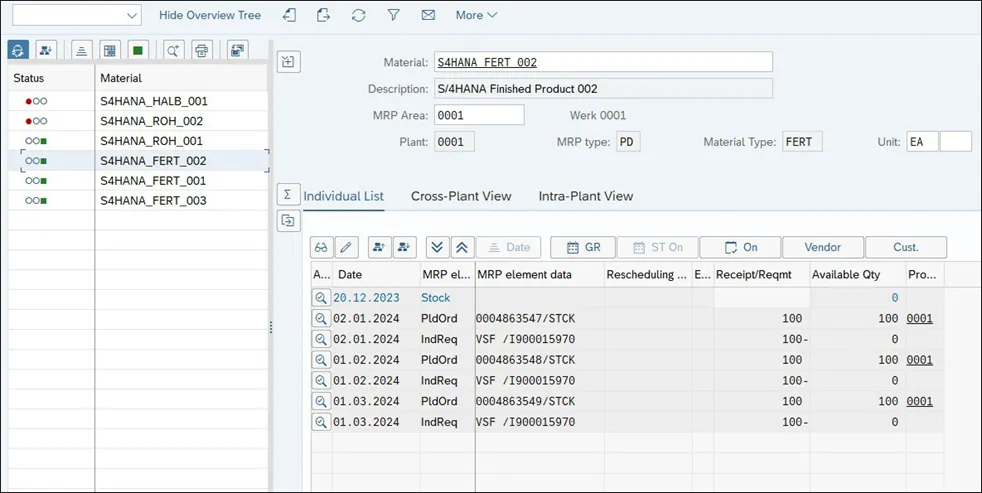Open details magnifier for 02.01.2024 IndReq row
Image resolution: width=982 pixels, height=493 pixels.
click(x=321, y=339)
